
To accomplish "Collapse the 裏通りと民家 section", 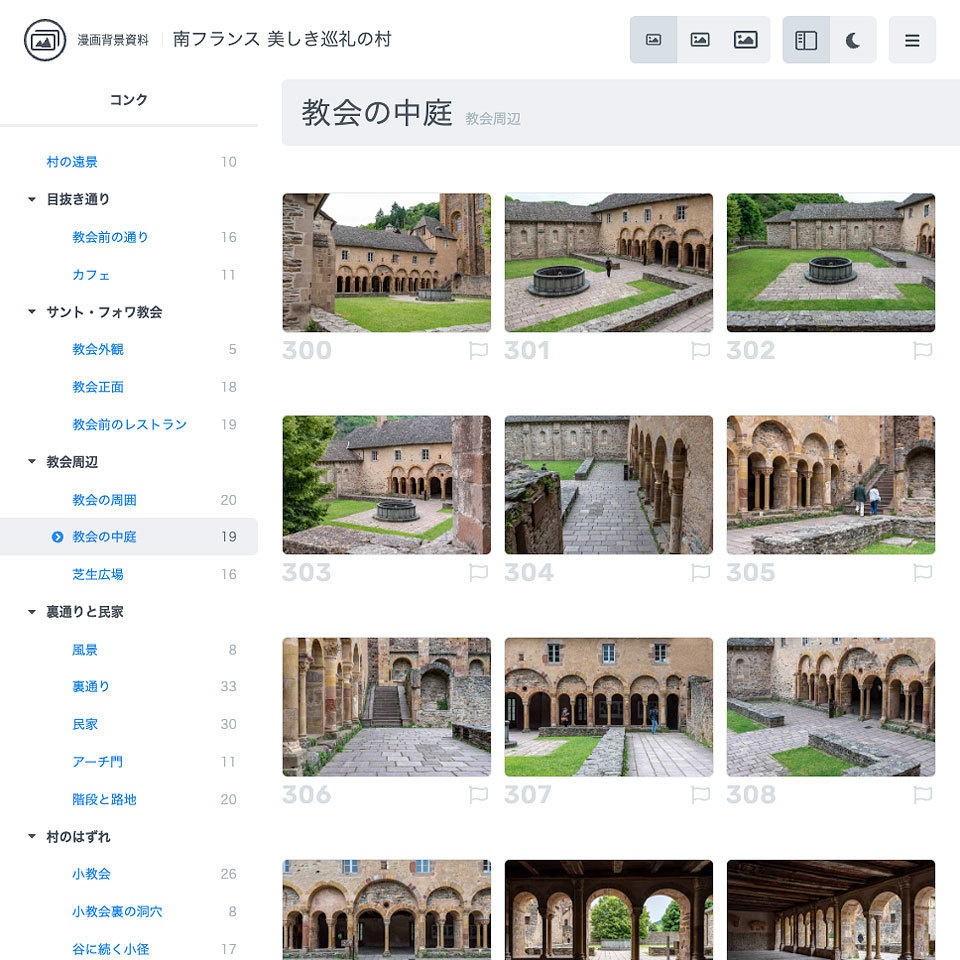I will [32, 612].
